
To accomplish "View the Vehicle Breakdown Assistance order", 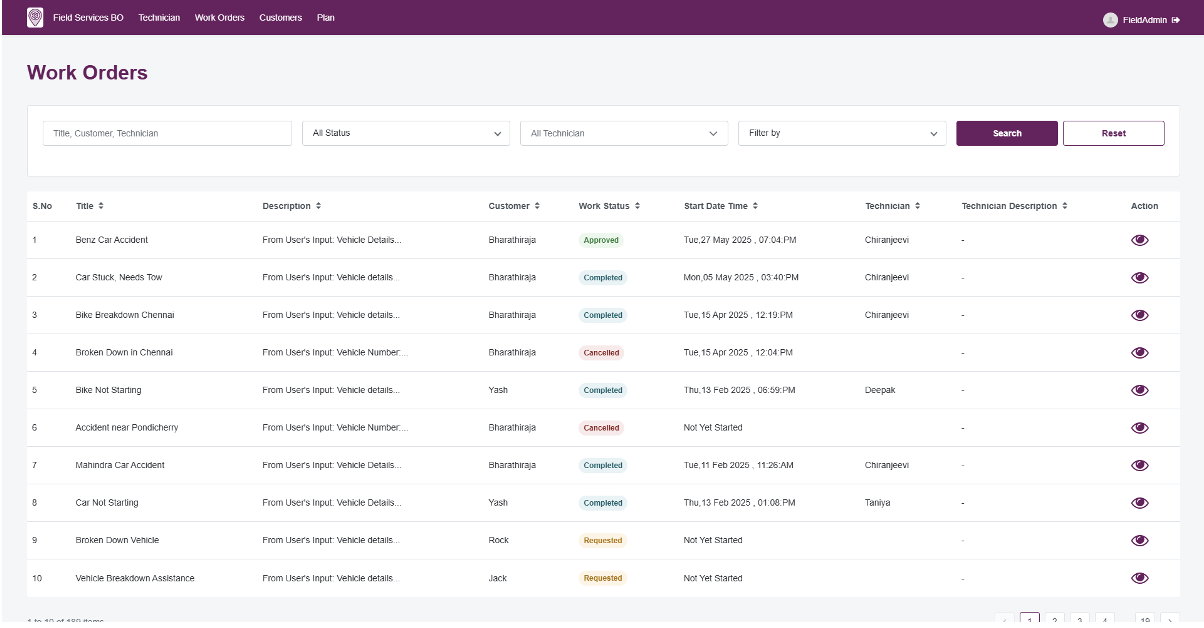I will click(1139, 578).
